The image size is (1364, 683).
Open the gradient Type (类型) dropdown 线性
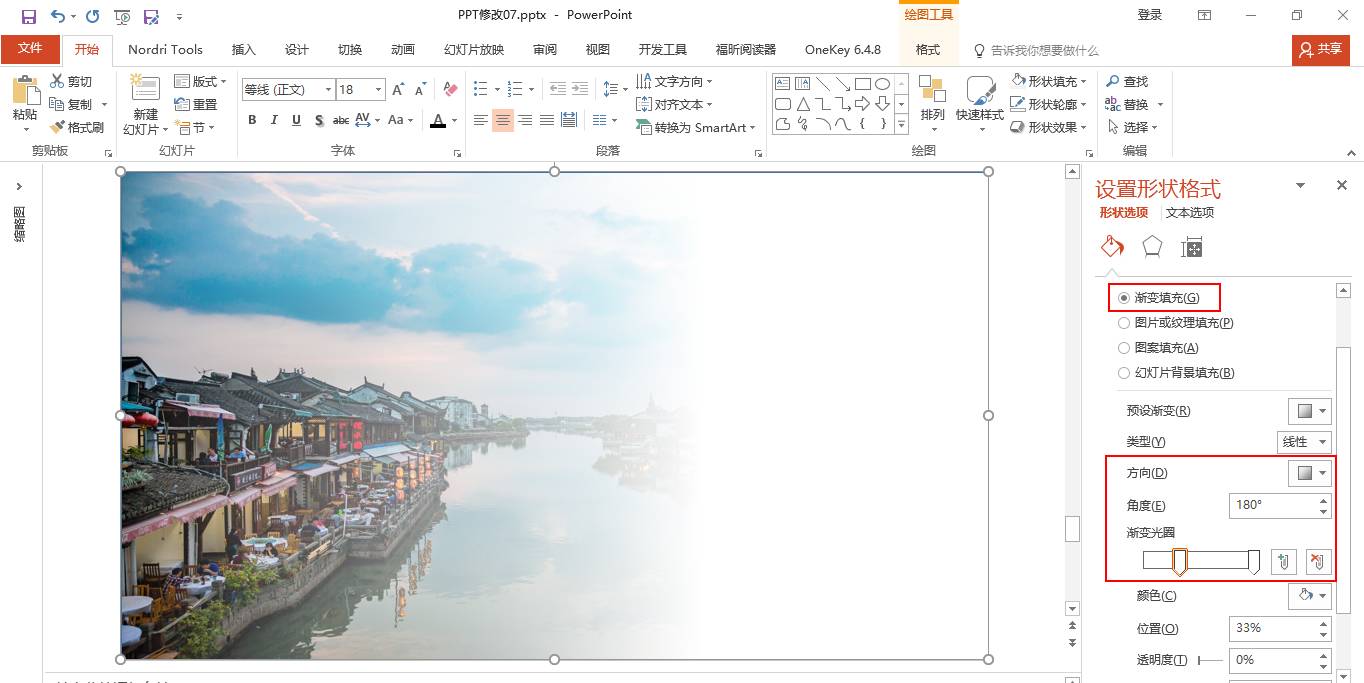point(1304,442)
